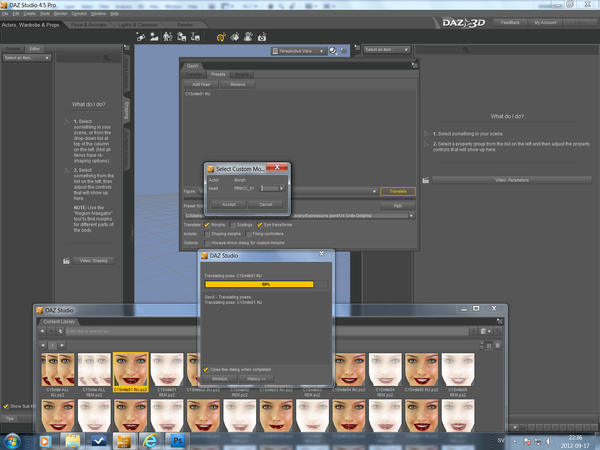600x450 pixels.
Task: Click back arrow in Content Library browser
Action: click(x=42, y=331)
